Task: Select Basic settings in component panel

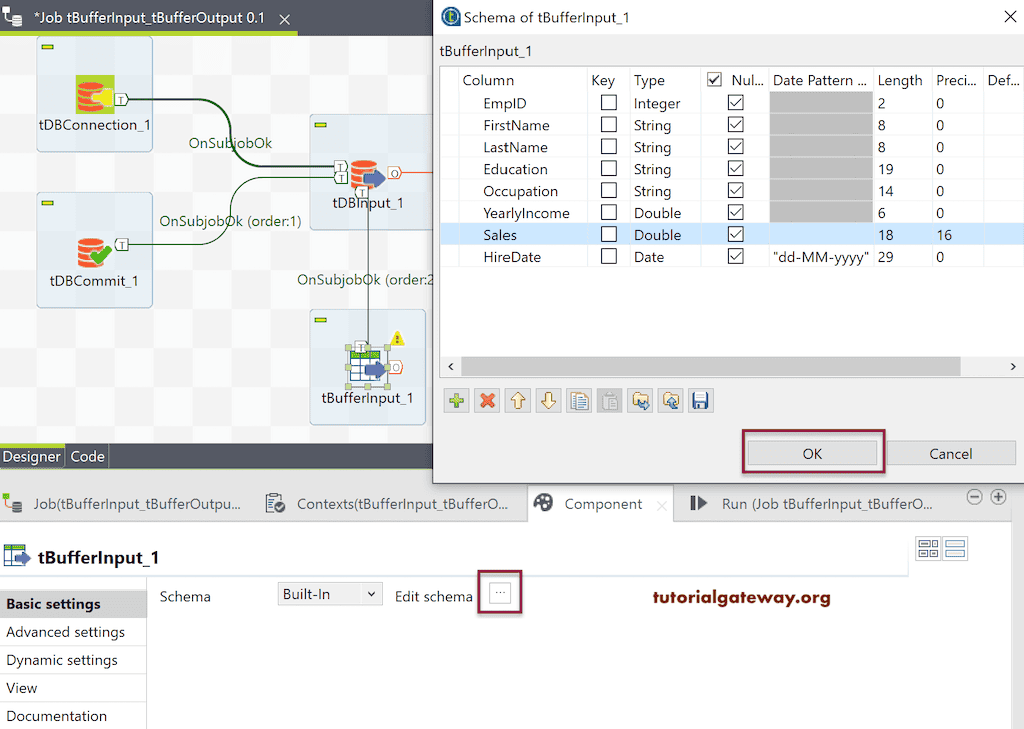Action: point(73,604)
